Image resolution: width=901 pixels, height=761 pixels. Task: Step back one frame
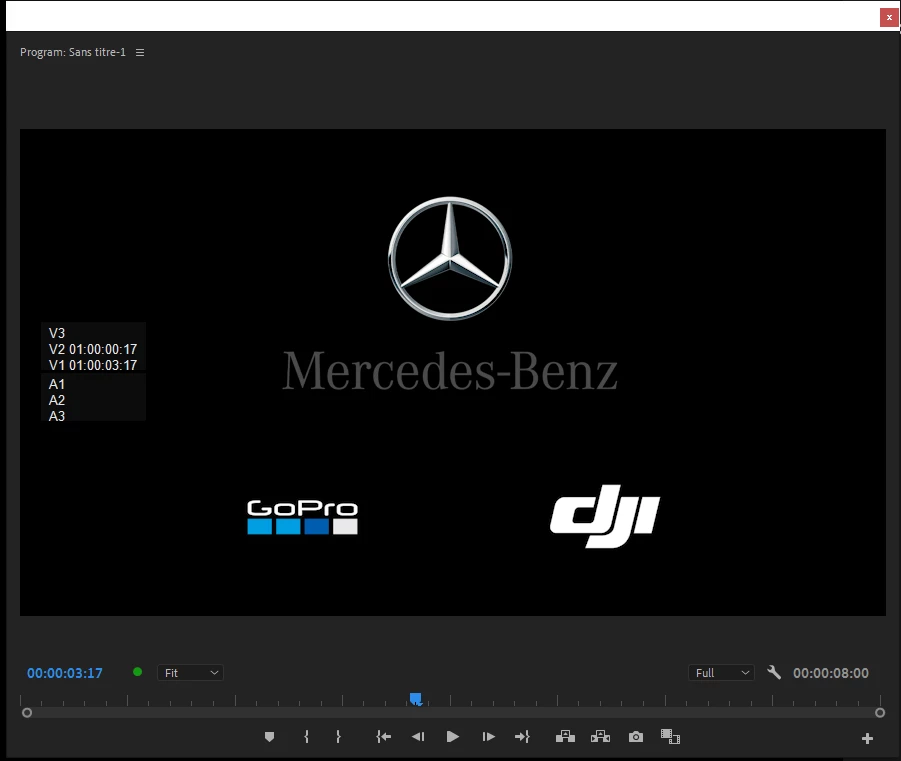click(418, 737)
